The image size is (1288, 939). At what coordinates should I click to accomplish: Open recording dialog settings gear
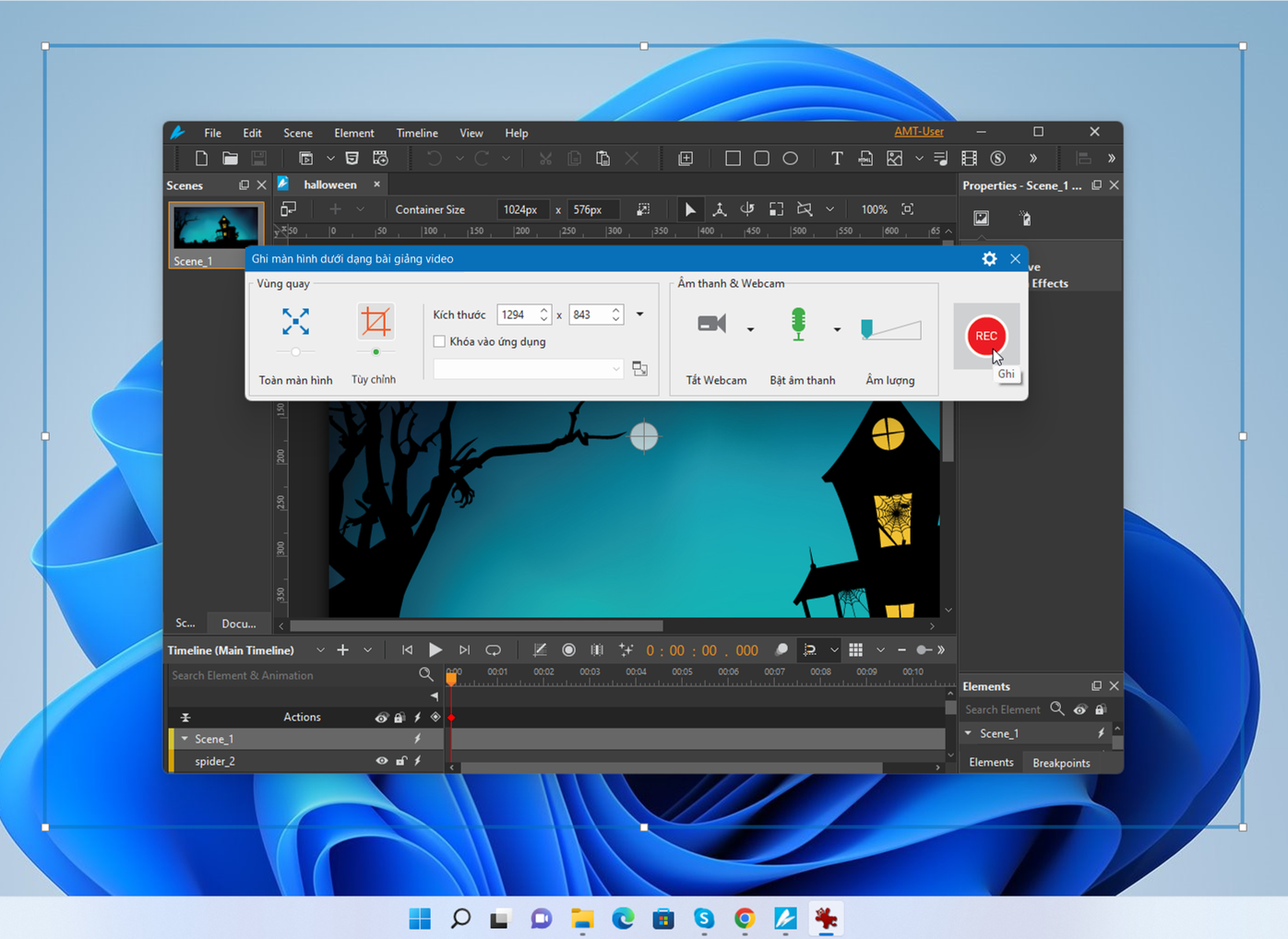click(989, 258)
